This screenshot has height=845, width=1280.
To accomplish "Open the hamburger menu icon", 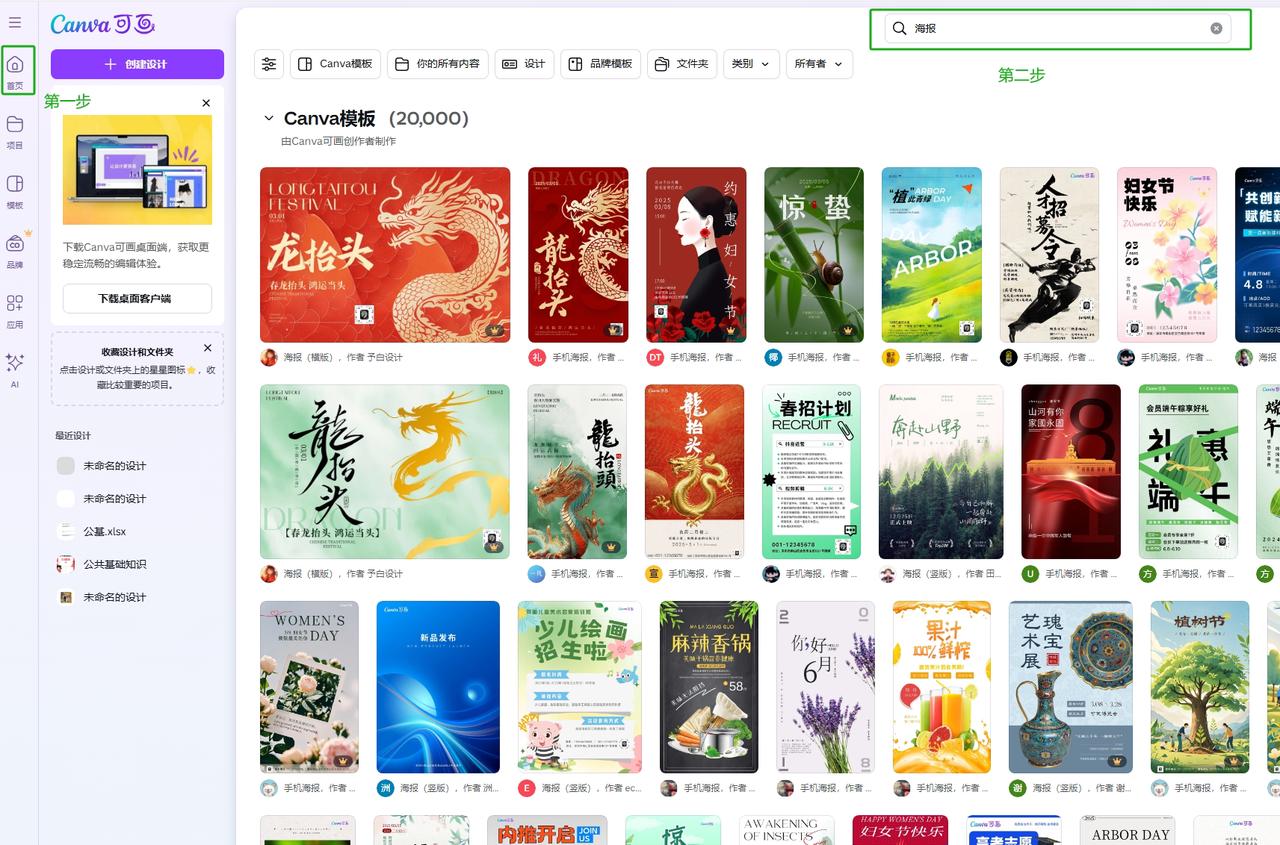I will 15,22.
